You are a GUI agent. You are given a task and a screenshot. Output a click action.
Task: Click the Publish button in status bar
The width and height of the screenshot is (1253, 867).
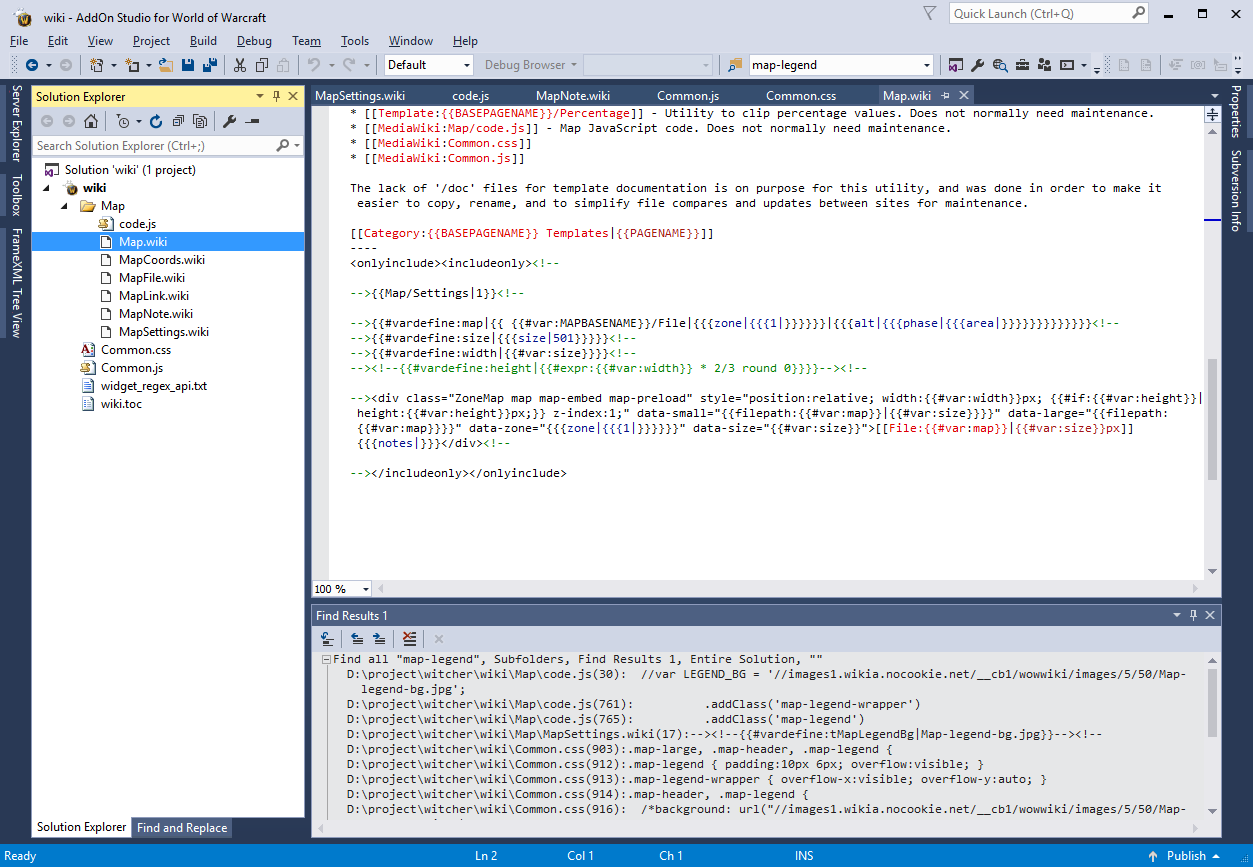1186,855
